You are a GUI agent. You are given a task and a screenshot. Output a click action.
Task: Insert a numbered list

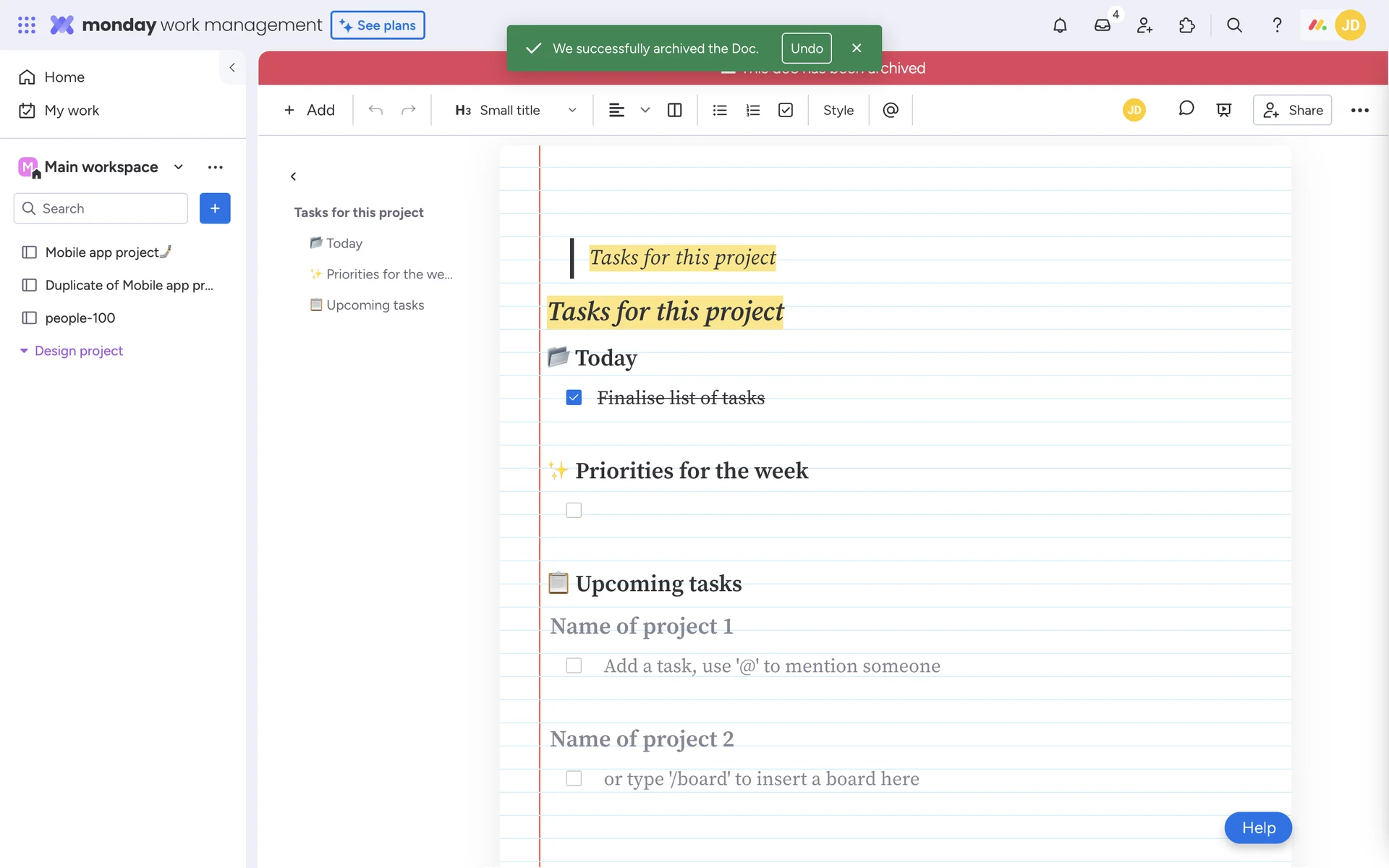click(752, 110)
